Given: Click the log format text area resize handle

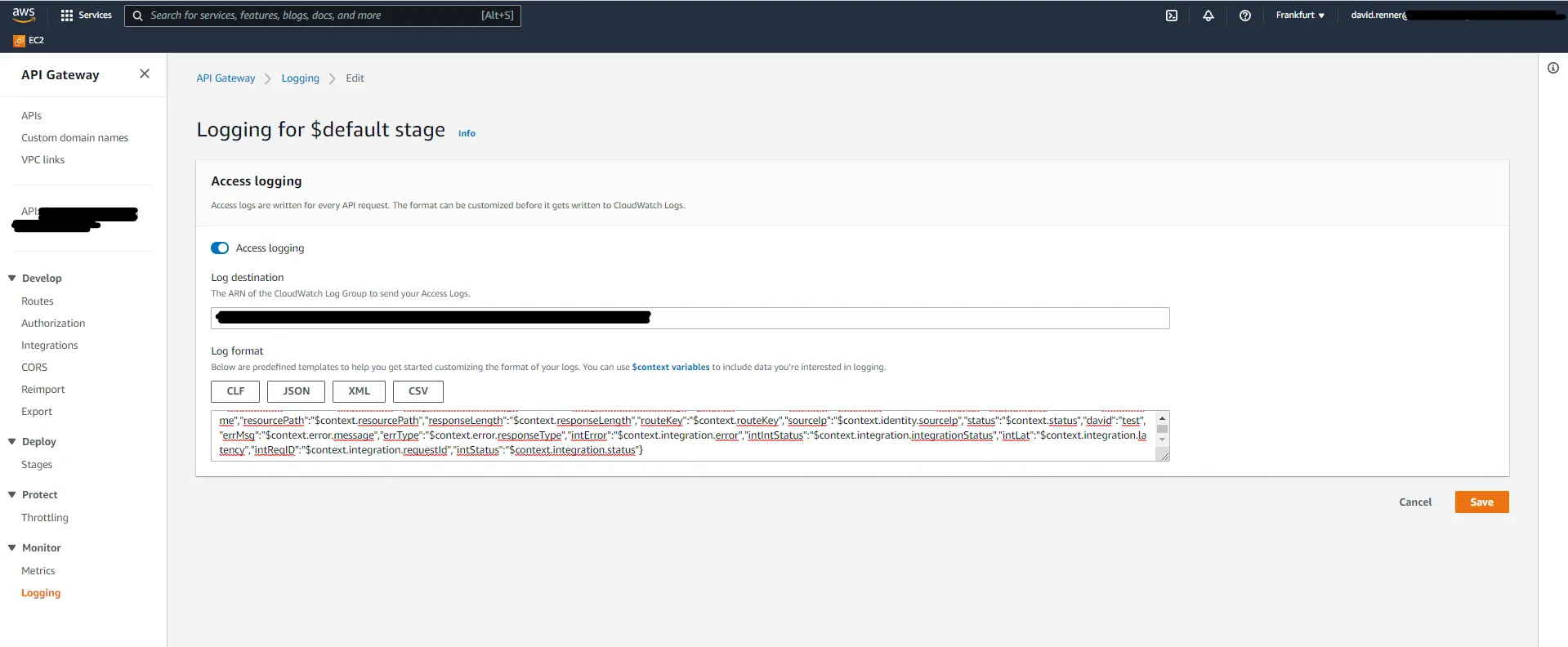Looking at the screenshot, I should [1164, 456].
